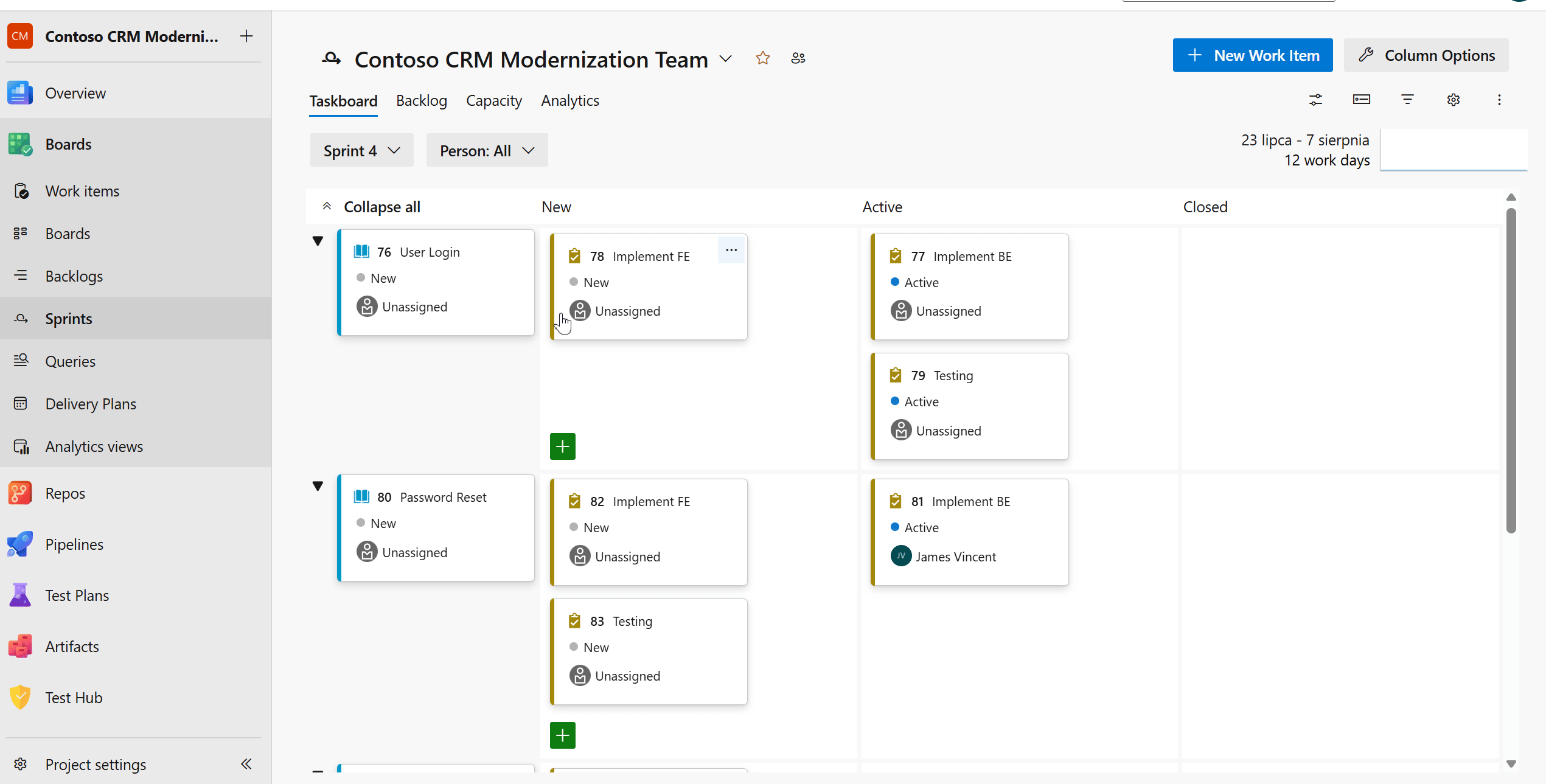Add task to User Login row
This screenshot has height=784, width=1546.
[563, 446]
